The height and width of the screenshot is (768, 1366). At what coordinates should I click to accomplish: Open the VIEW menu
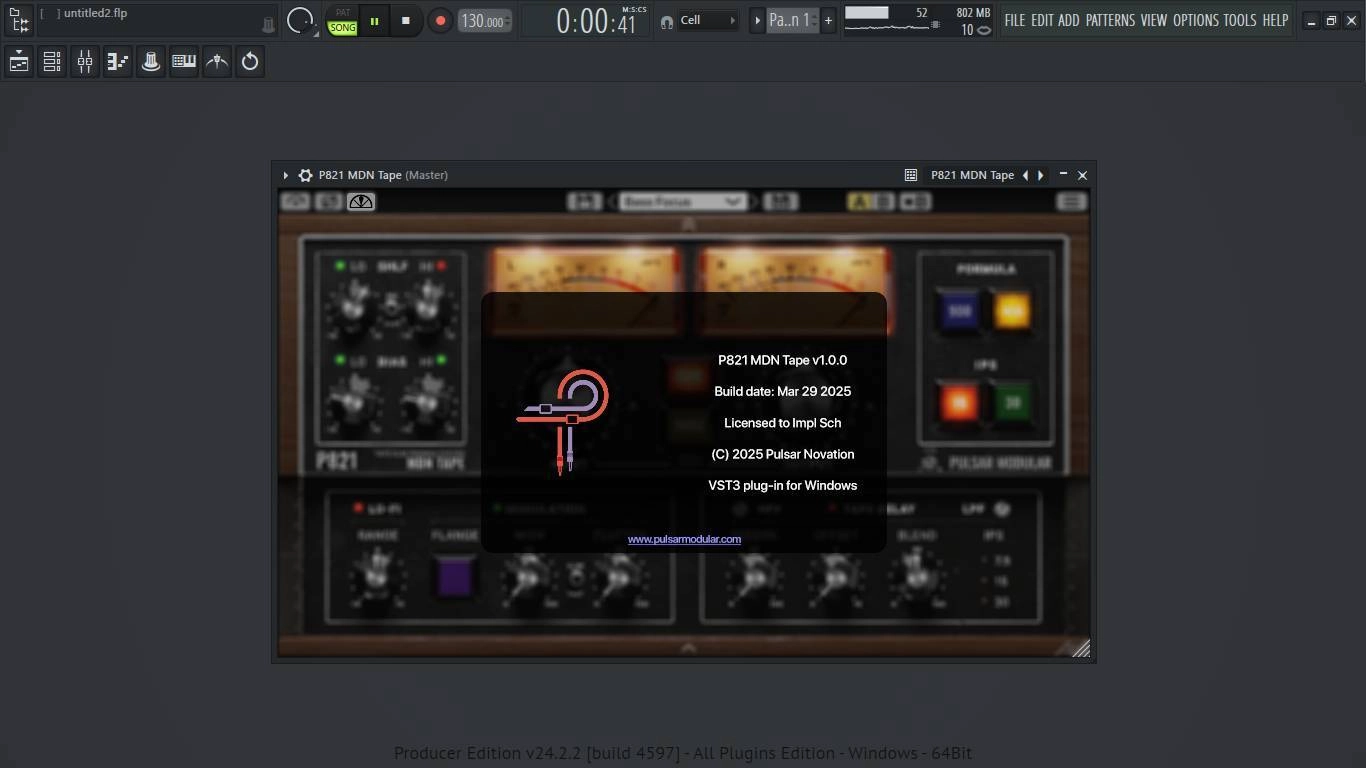pyautogui.click(x=1154, y=20)
